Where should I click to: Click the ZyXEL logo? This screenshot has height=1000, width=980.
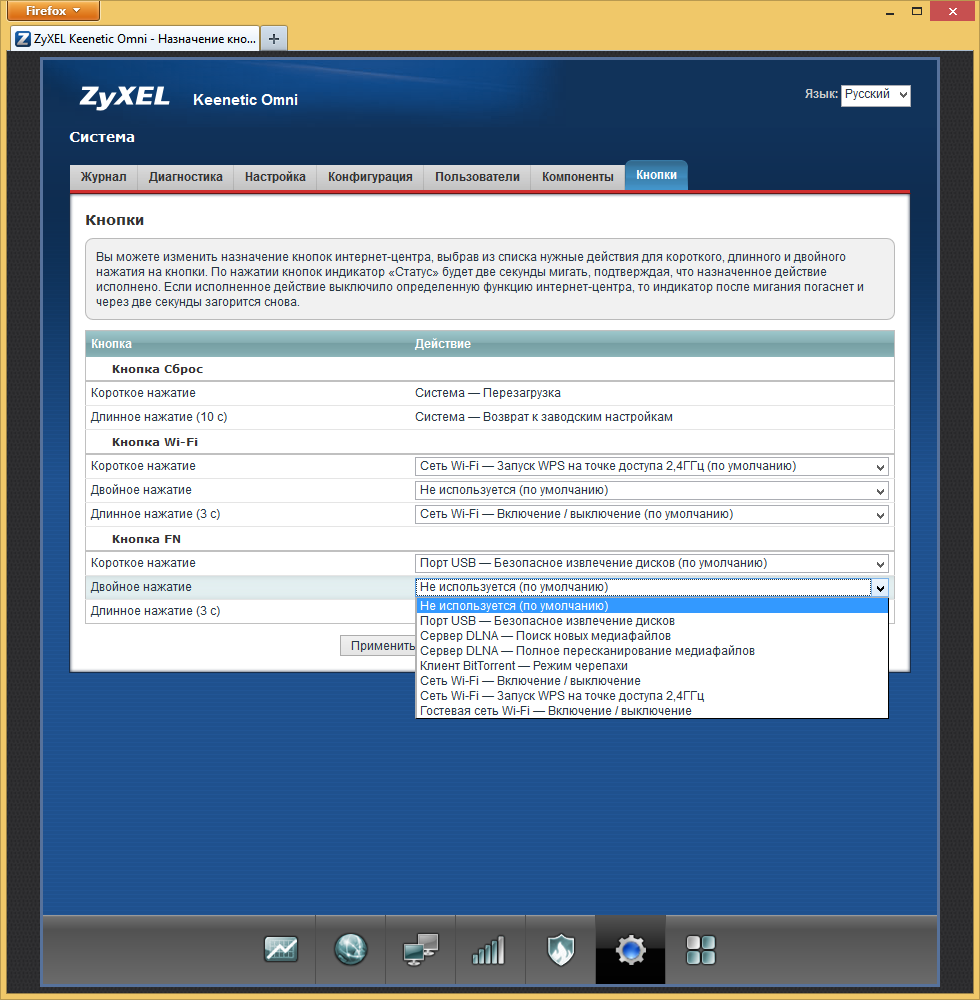pos(124,98)
